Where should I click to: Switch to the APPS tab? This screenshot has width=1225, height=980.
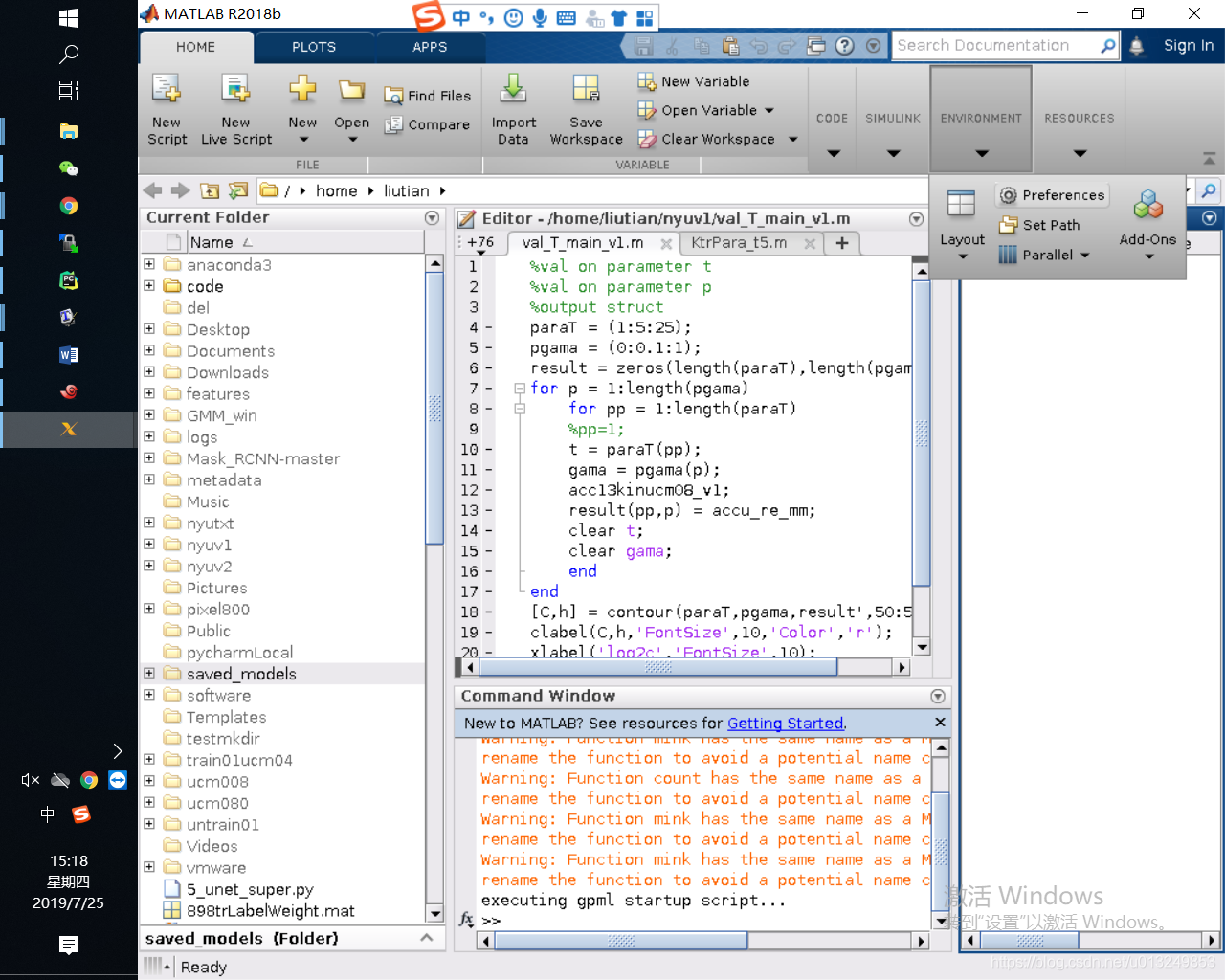(x=430, y=47)
